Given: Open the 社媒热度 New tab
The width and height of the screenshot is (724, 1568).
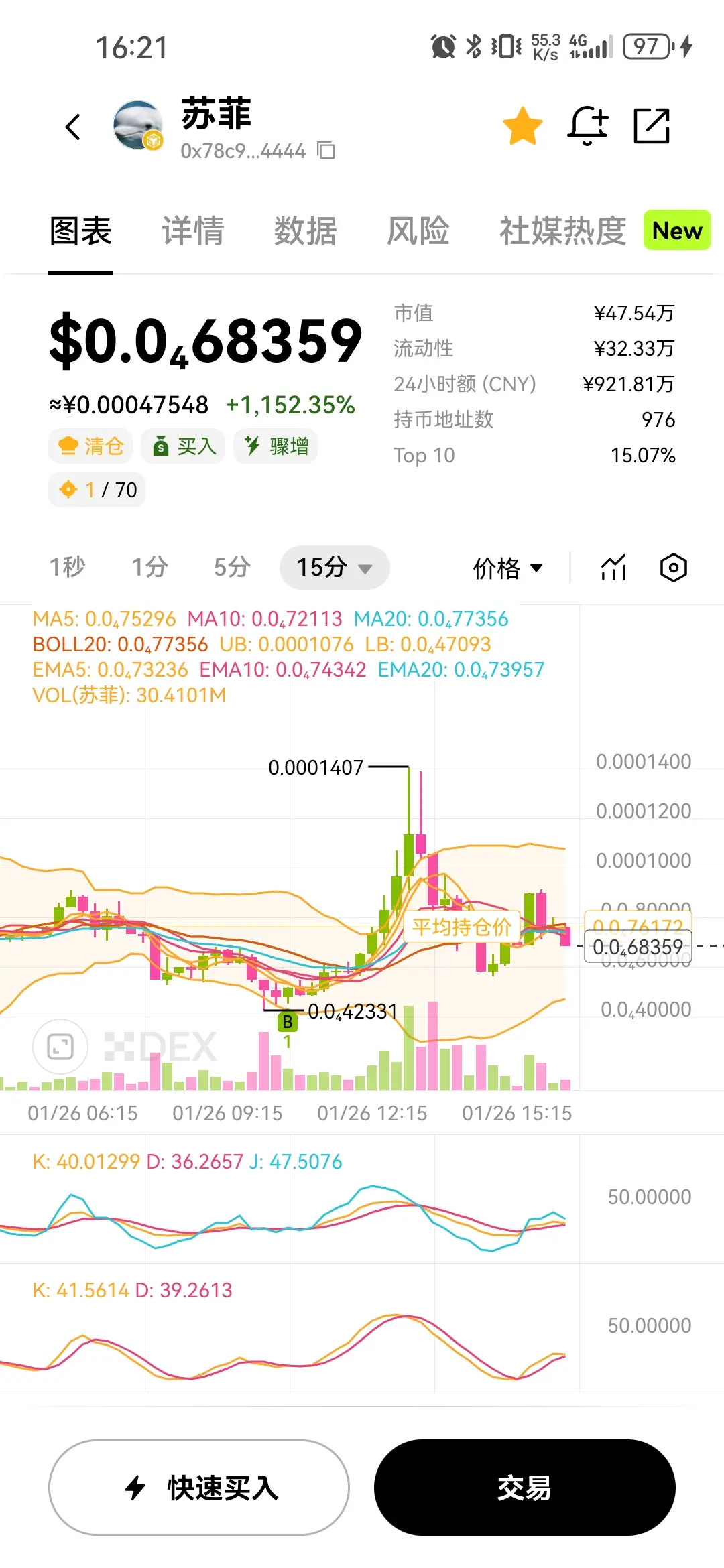Looking at the screenshot, I should coord(605,231).
